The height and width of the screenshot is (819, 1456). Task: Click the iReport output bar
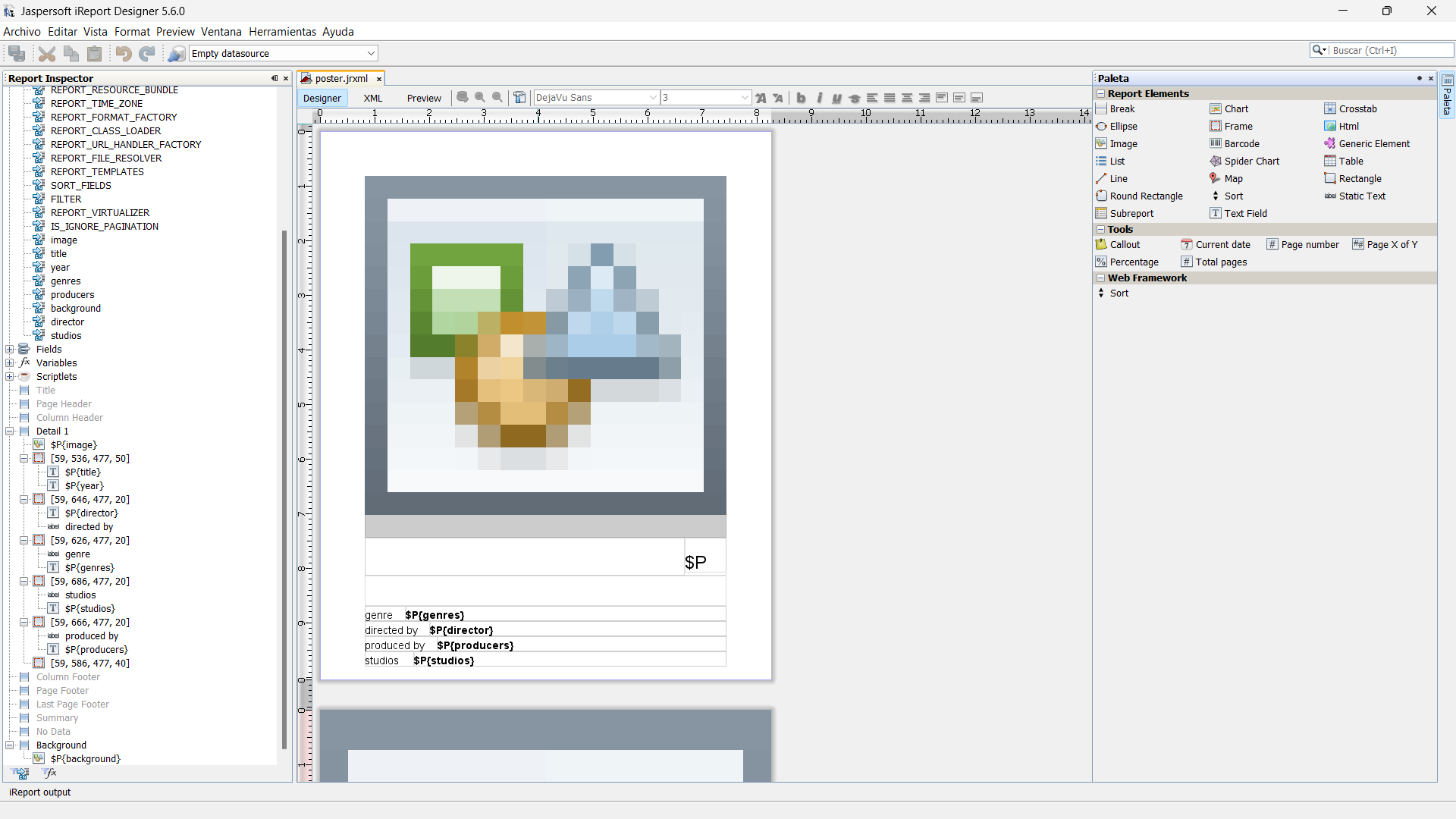pyautogui.click(x=39, y=792)
